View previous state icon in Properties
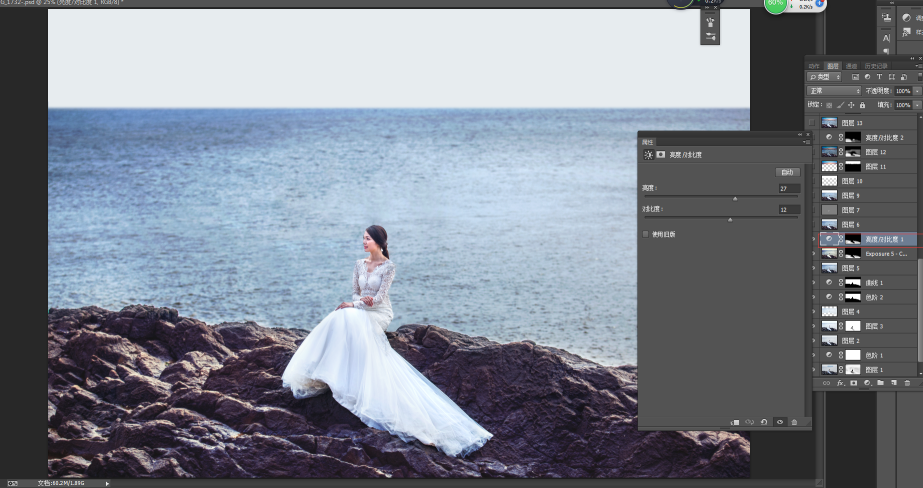This screenshot has width=923, height=488. [749, 422]
